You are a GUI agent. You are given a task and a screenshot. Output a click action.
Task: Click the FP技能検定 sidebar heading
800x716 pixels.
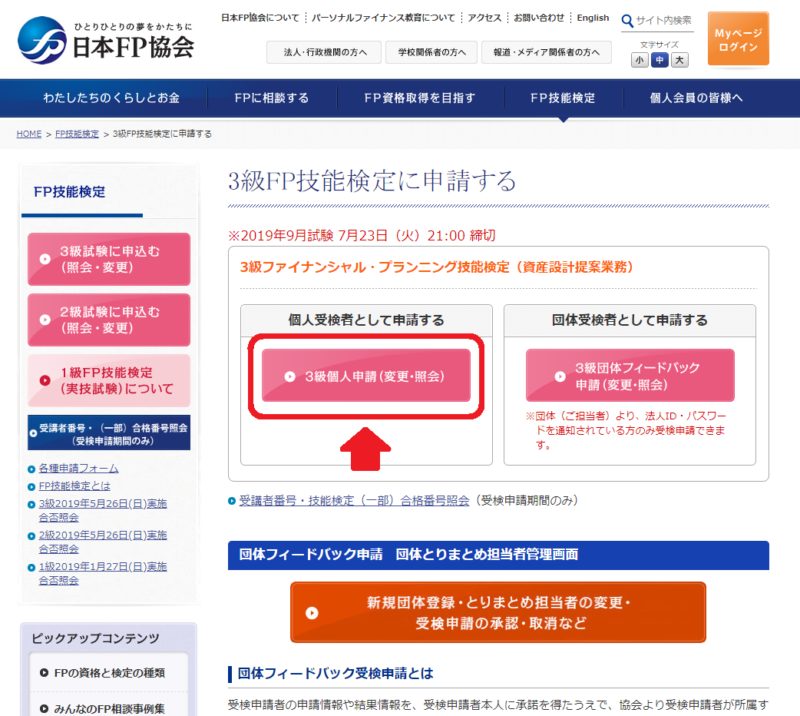69,192
